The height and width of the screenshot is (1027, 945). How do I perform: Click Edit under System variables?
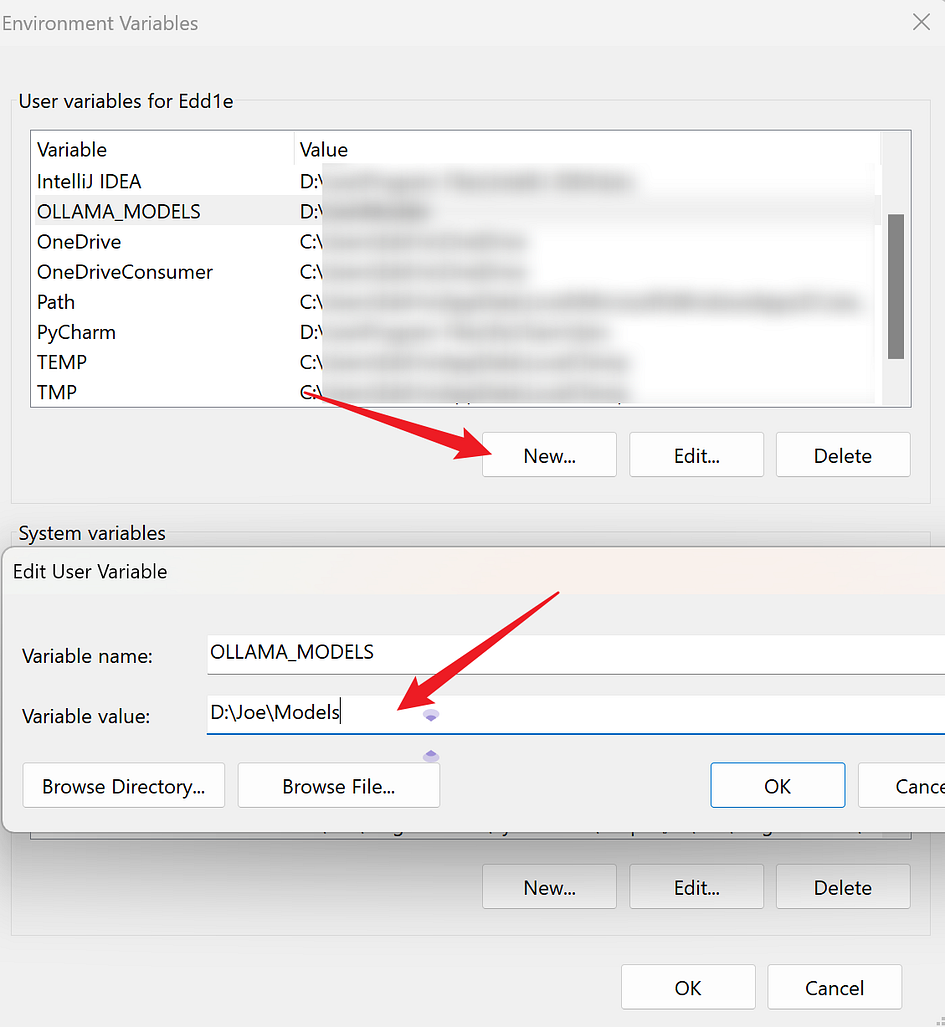(696, 887)
